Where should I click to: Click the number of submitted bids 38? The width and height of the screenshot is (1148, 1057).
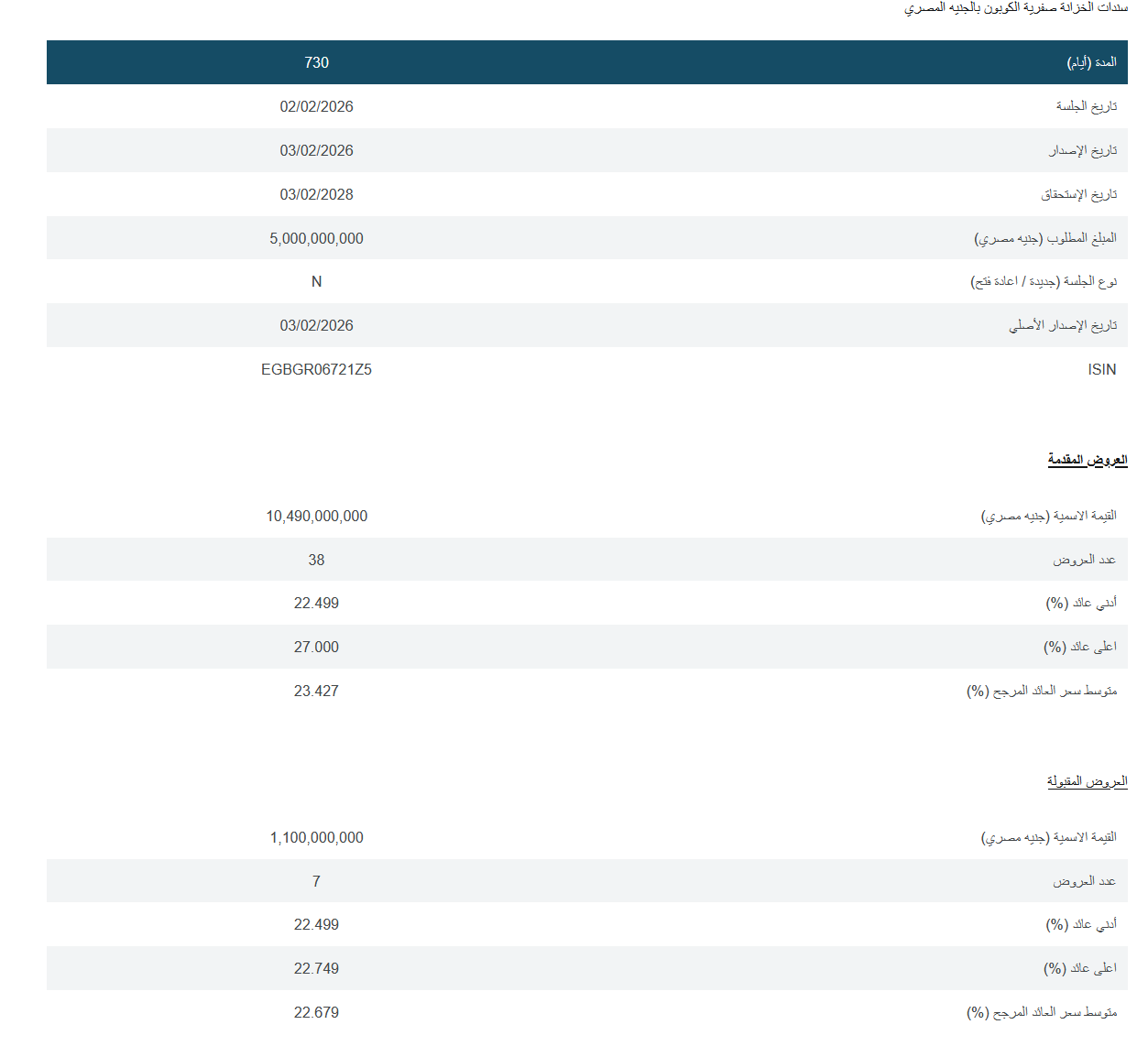tap(316, 560)
